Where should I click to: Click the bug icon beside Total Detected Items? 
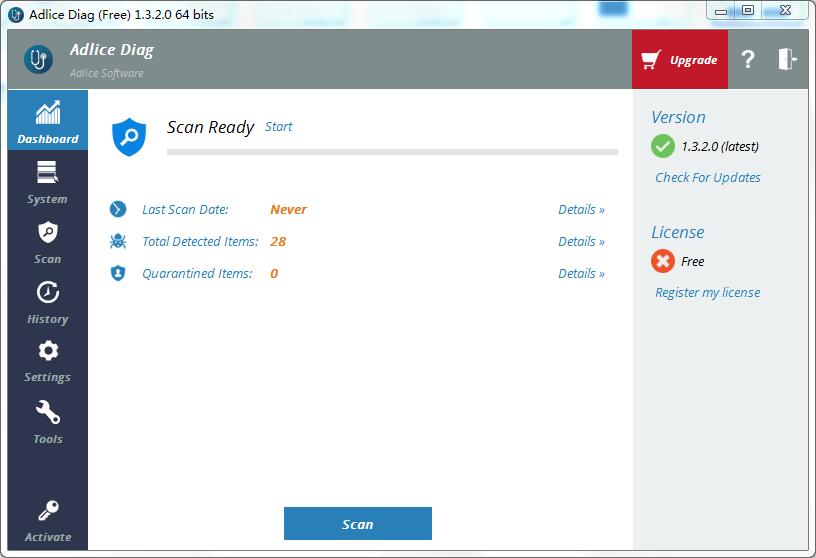click(118, 241)
